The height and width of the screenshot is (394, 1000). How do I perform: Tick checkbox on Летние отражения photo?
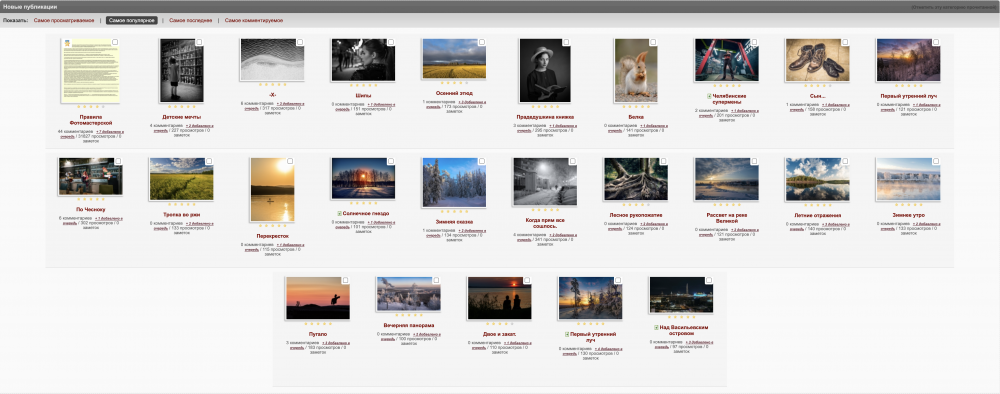(844, 161)
